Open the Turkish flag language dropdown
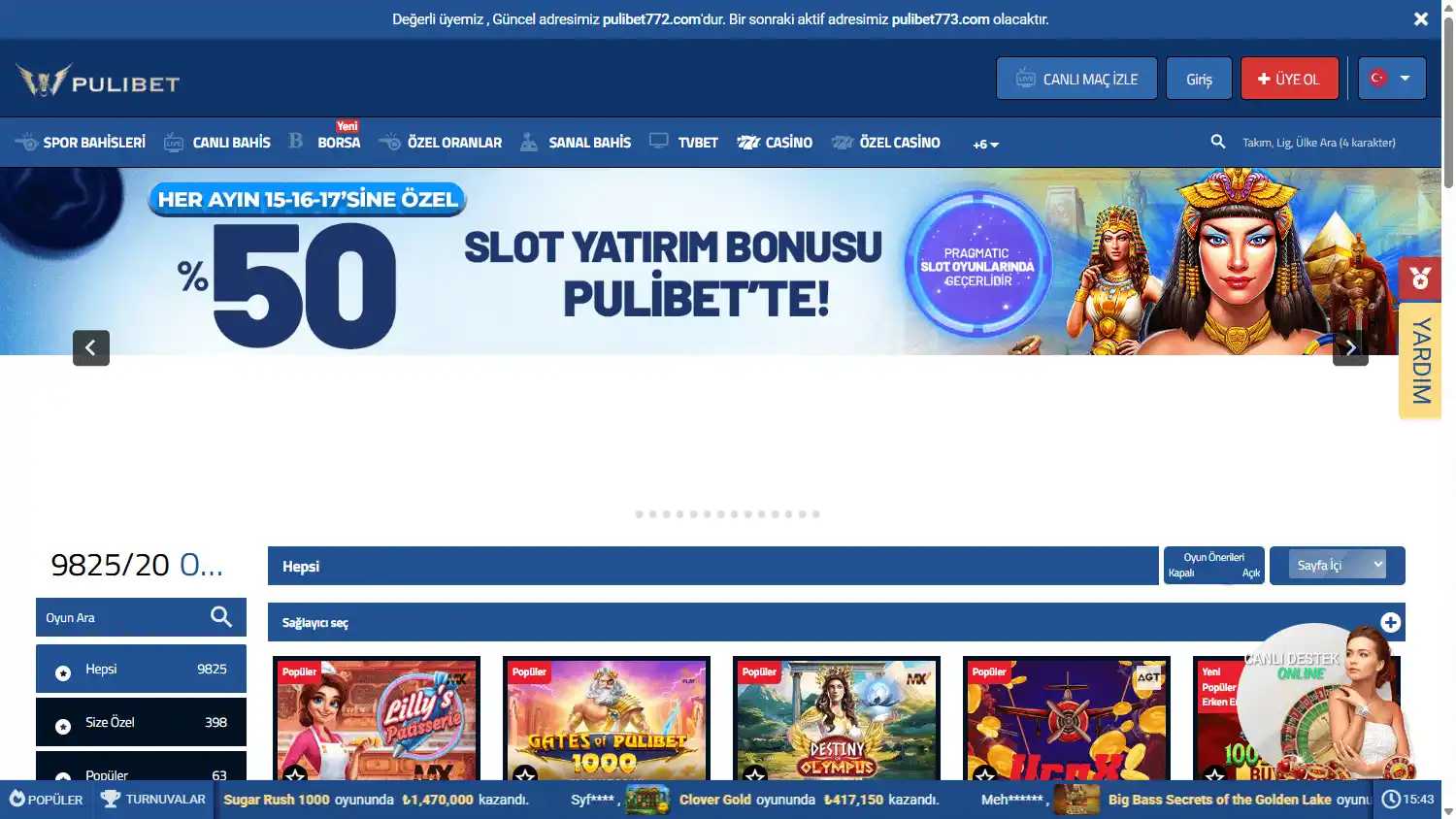 (1392, 79)
